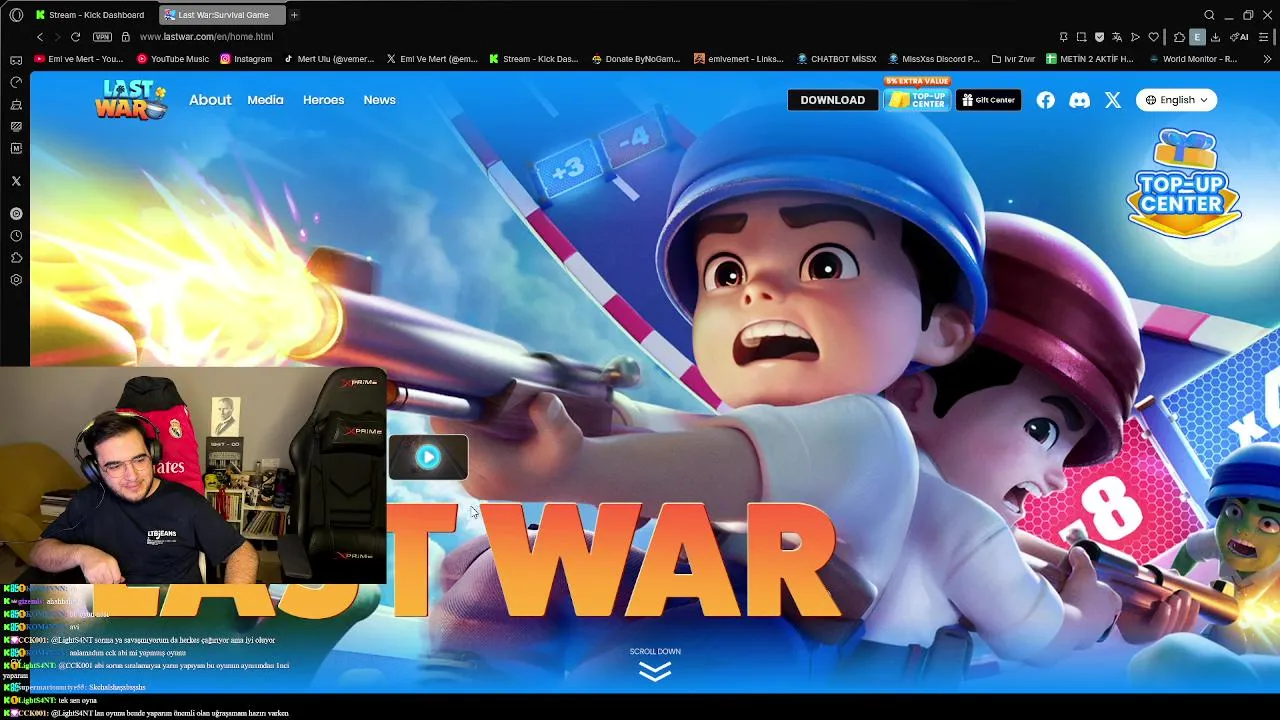Viewport: 1280px width, 720px height.
Task: Open the player sidebar icon
Action: point(16,214)
